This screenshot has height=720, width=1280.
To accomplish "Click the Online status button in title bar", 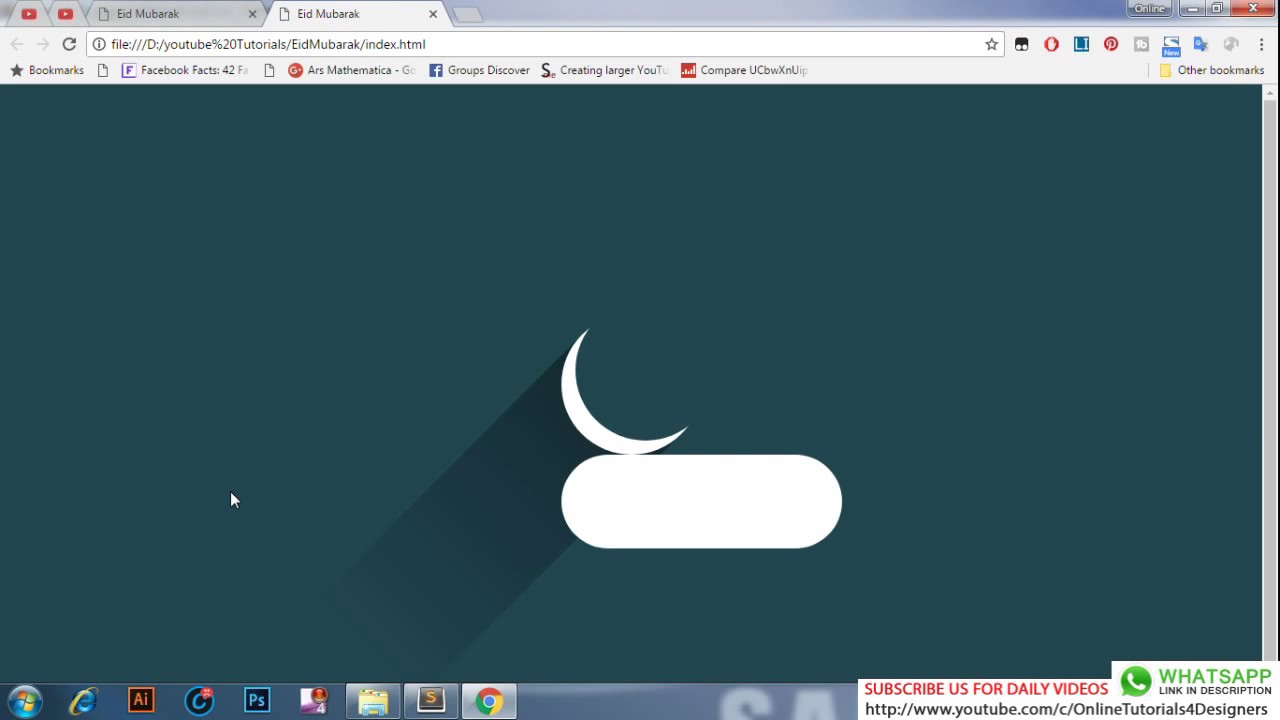I will click(x=1149, y=8).
